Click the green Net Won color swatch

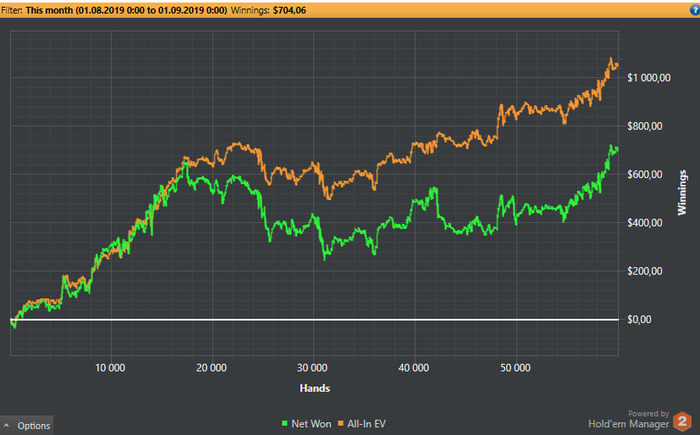coord(284,424)
